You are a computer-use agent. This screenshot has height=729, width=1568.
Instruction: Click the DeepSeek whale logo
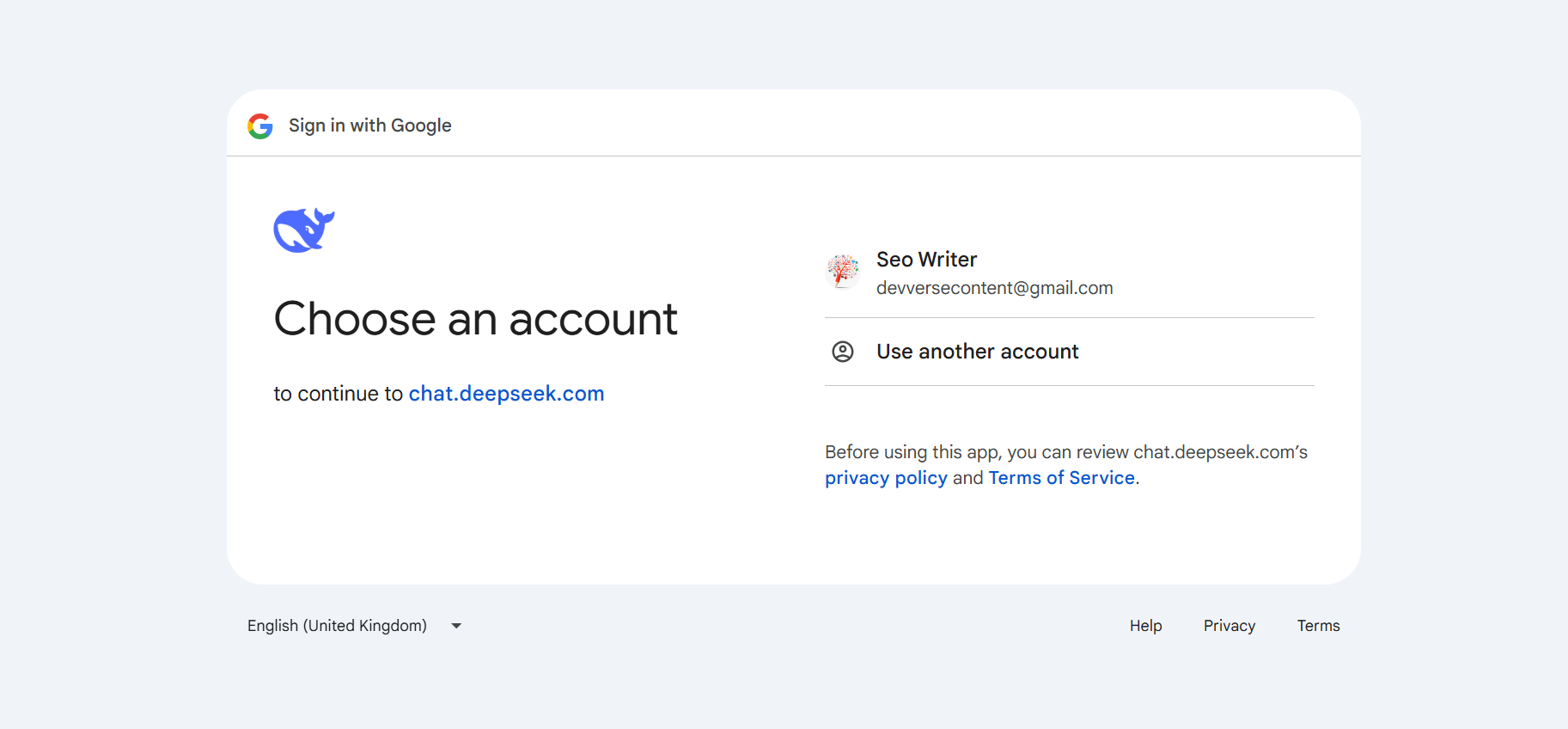(303, 230)
